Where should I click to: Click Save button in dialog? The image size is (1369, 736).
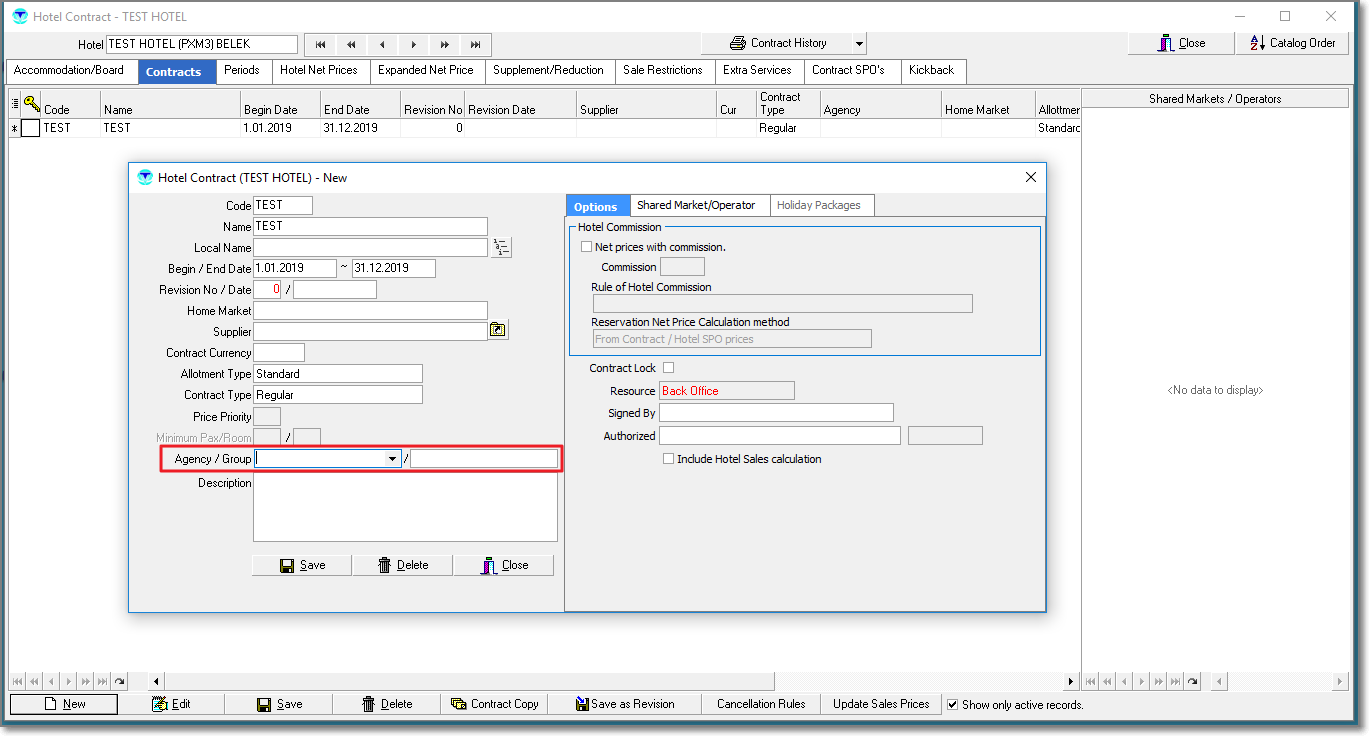click(x=302, y=565)
